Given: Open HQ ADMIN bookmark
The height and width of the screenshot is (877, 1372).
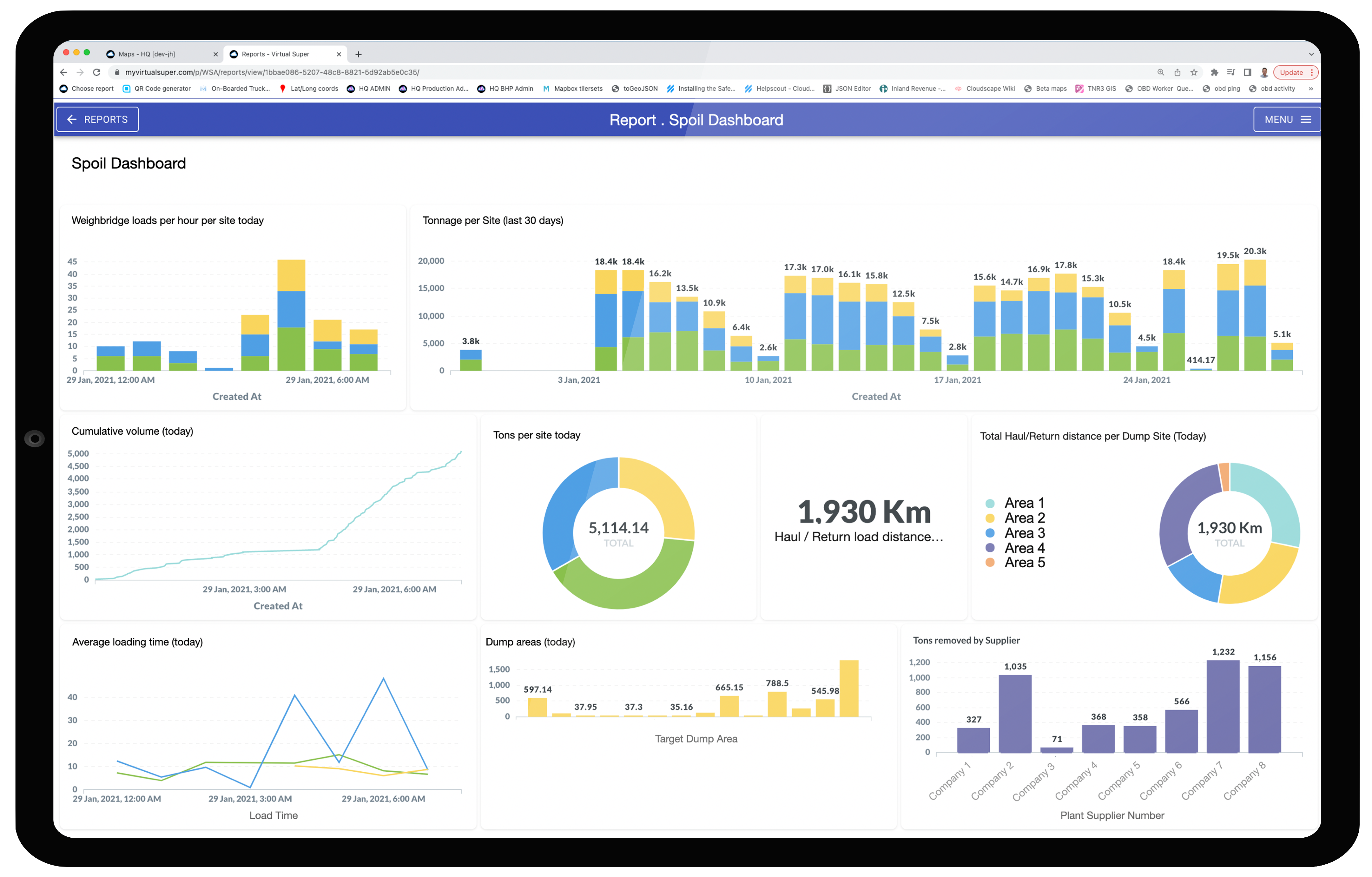Looking at the screenshot, I should click(369, 89).
